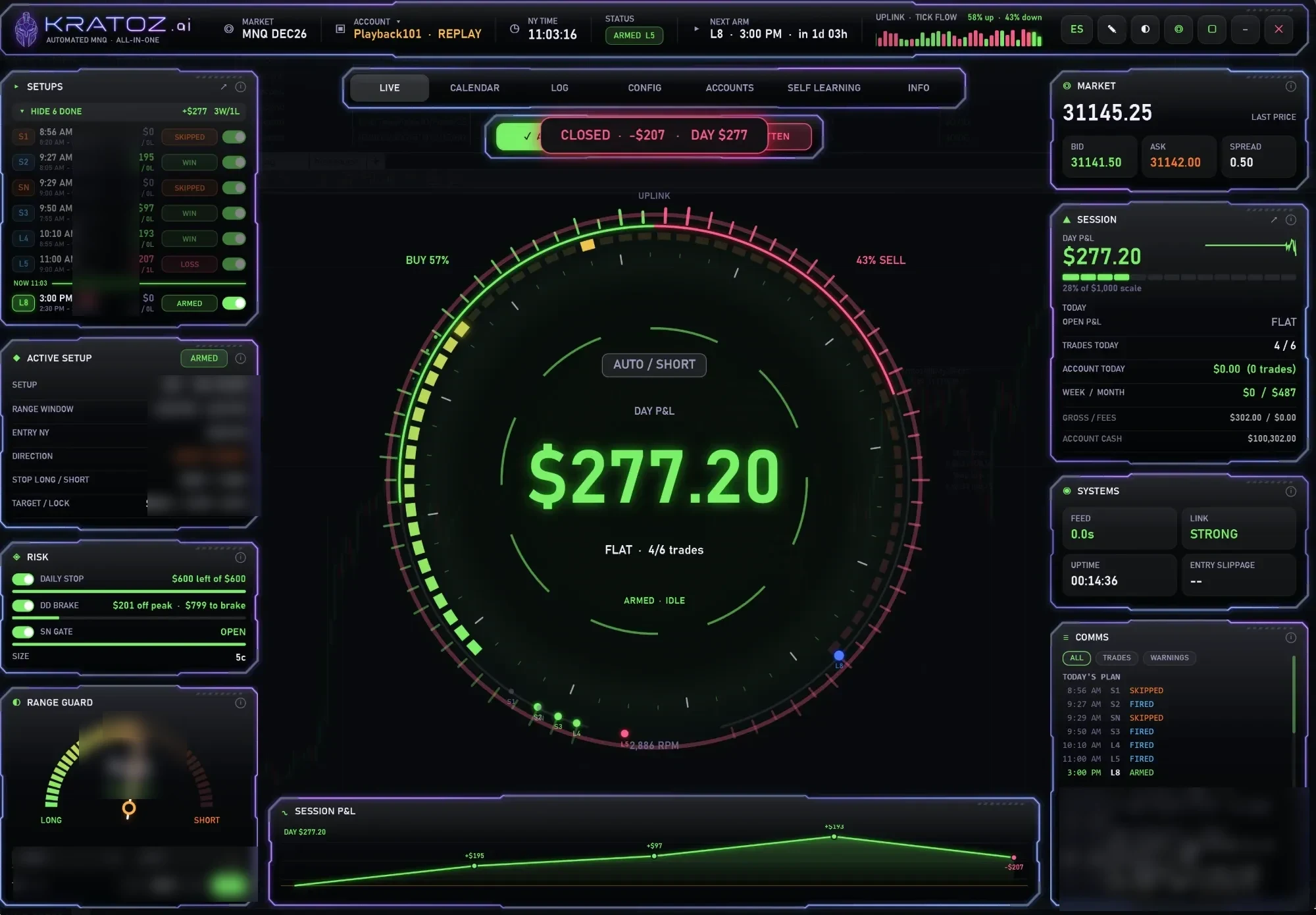Viewport: 1316px width, 915px height.
Task: Toggle the L5 11:00 AM setup switch
Action: pyautogui.click(x=234, y=264)
